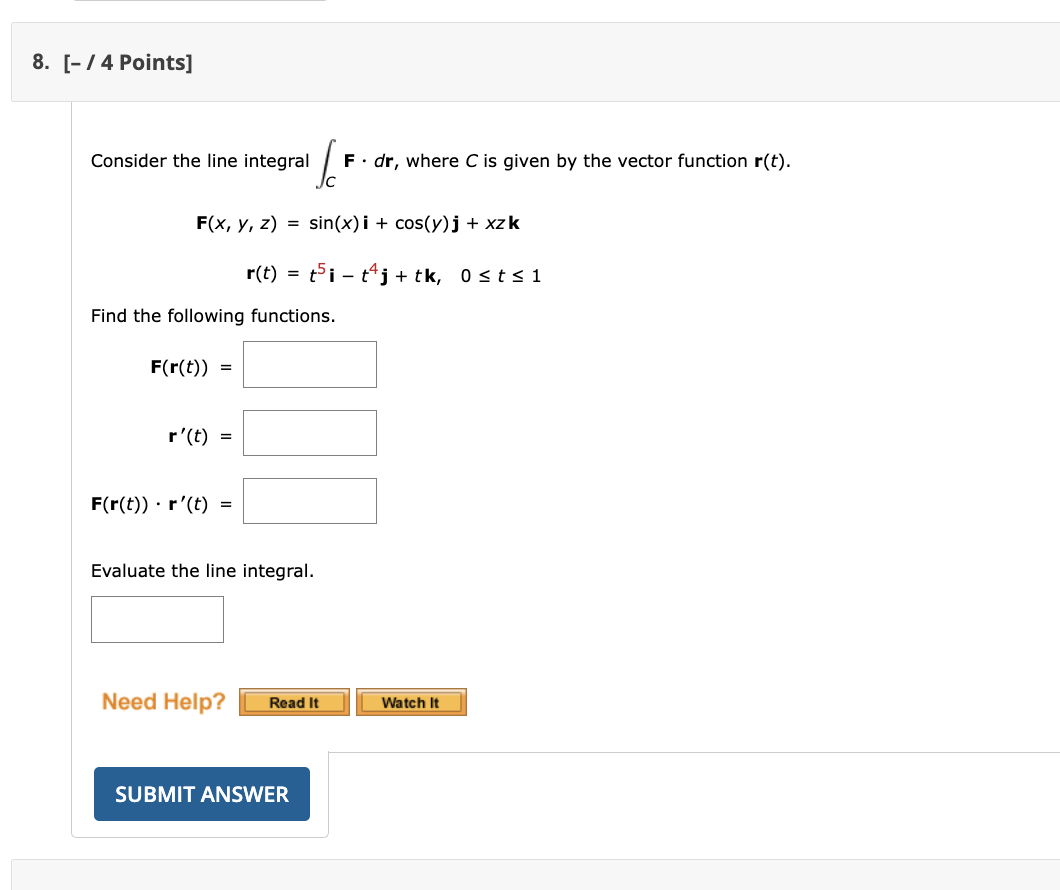Screen dimensions: 1060x890
Task: Select the r'(t) answer field
Action: [309, 432]
